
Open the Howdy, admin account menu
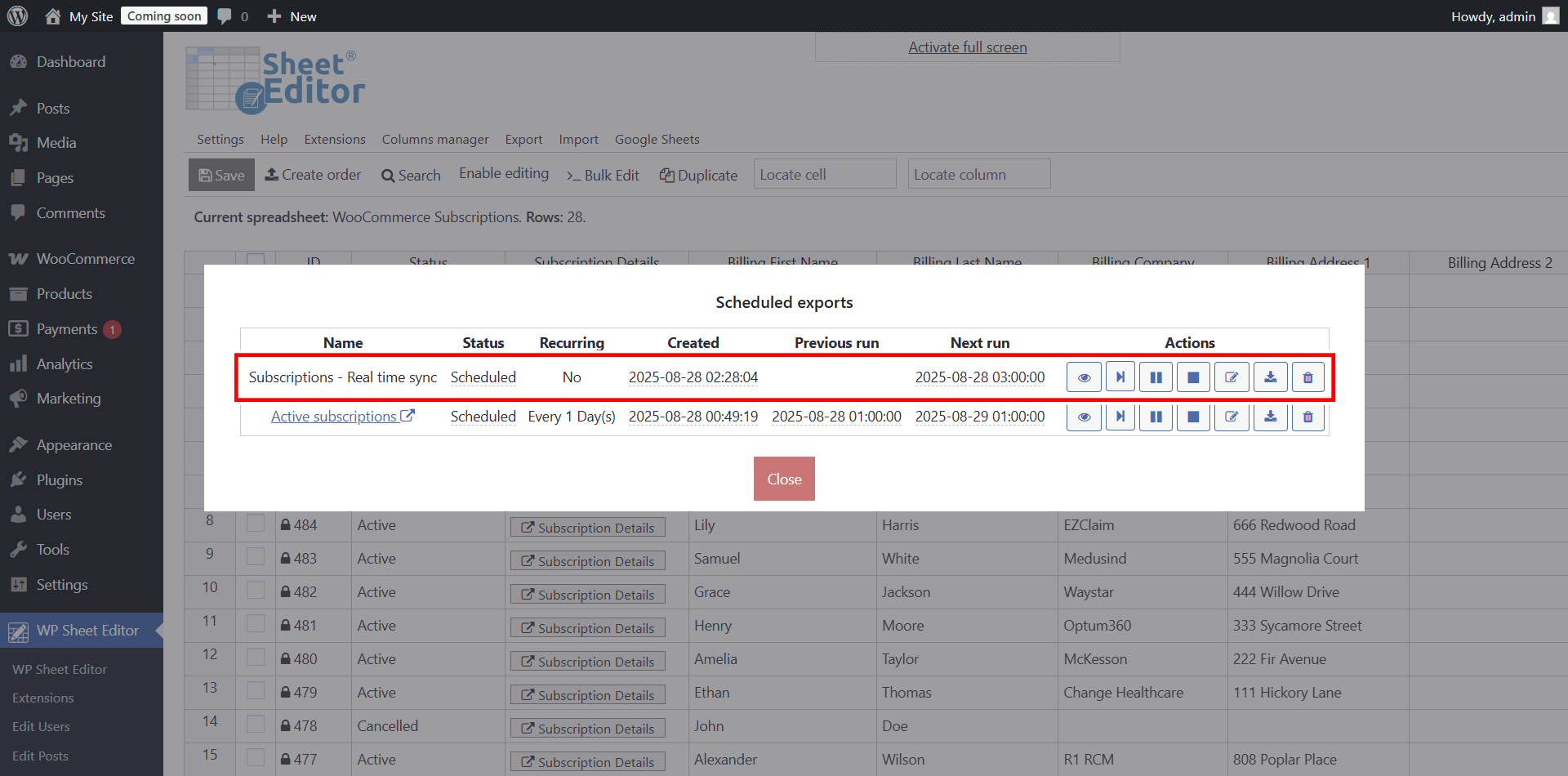(1505, 16)
